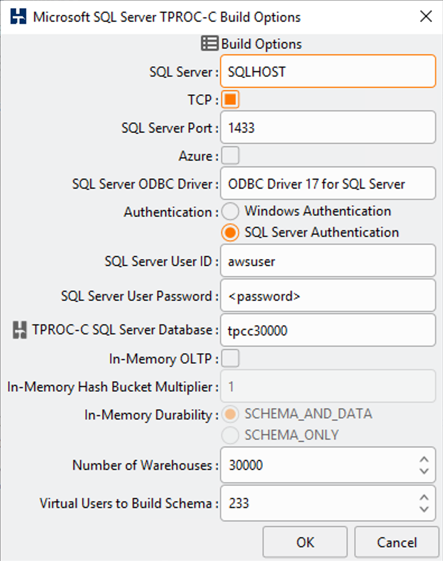Click the SQL Server ODBC Driver field
Viewport: 443px width, 561px height.
[x=328, y=184]
